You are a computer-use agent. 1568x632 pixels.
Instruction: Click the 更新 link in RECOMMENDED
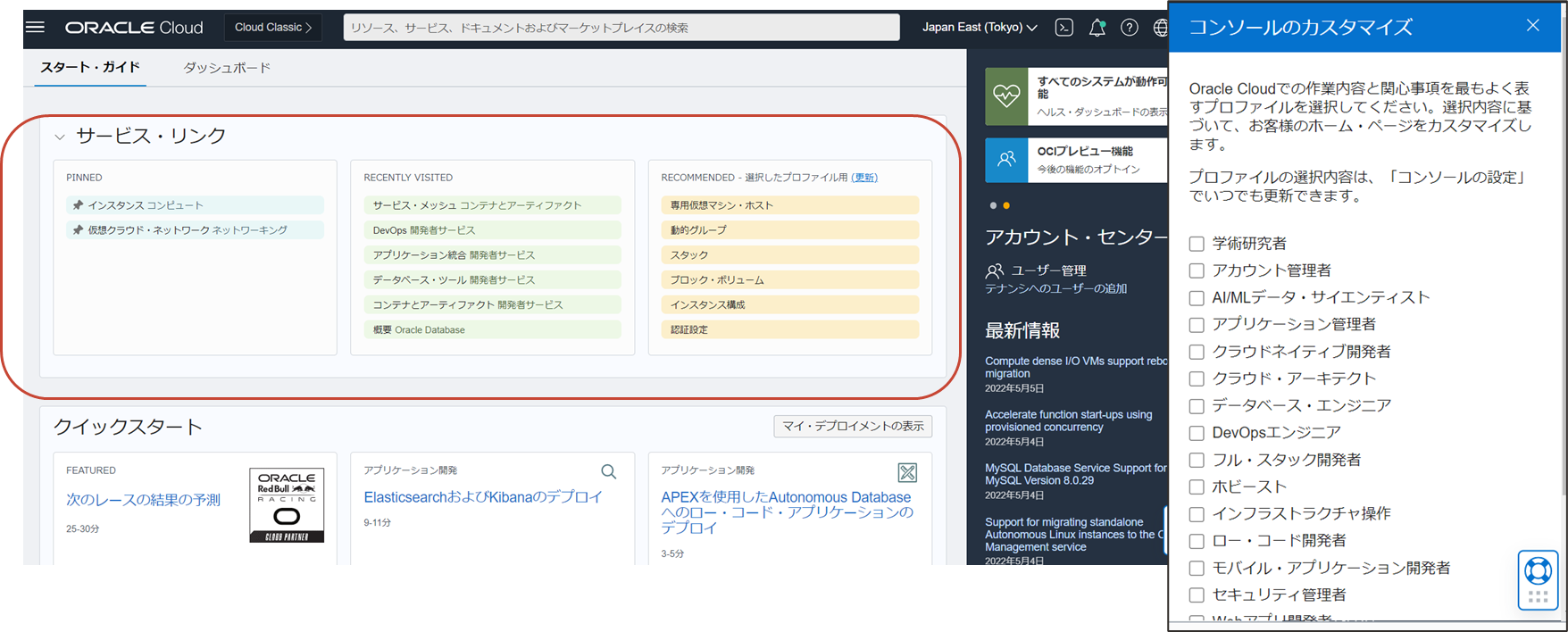864,178
